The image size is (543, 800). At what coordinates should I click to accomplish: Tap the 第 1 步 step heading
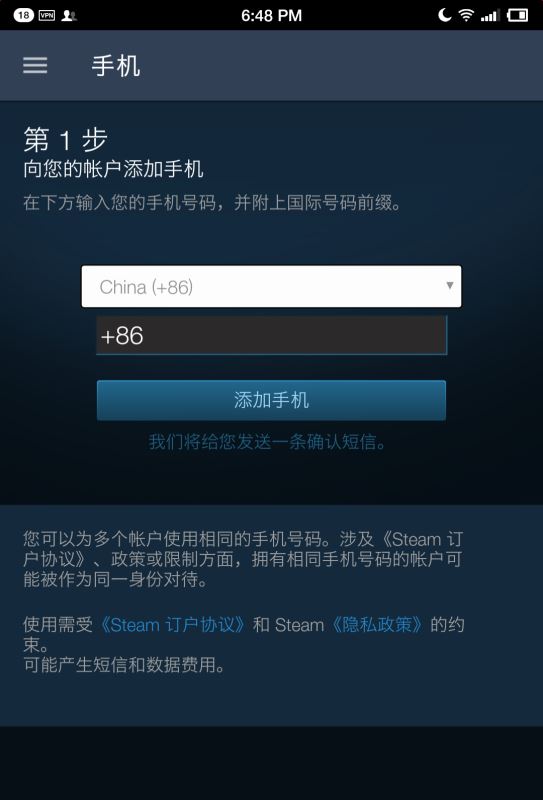coord(65,140)
